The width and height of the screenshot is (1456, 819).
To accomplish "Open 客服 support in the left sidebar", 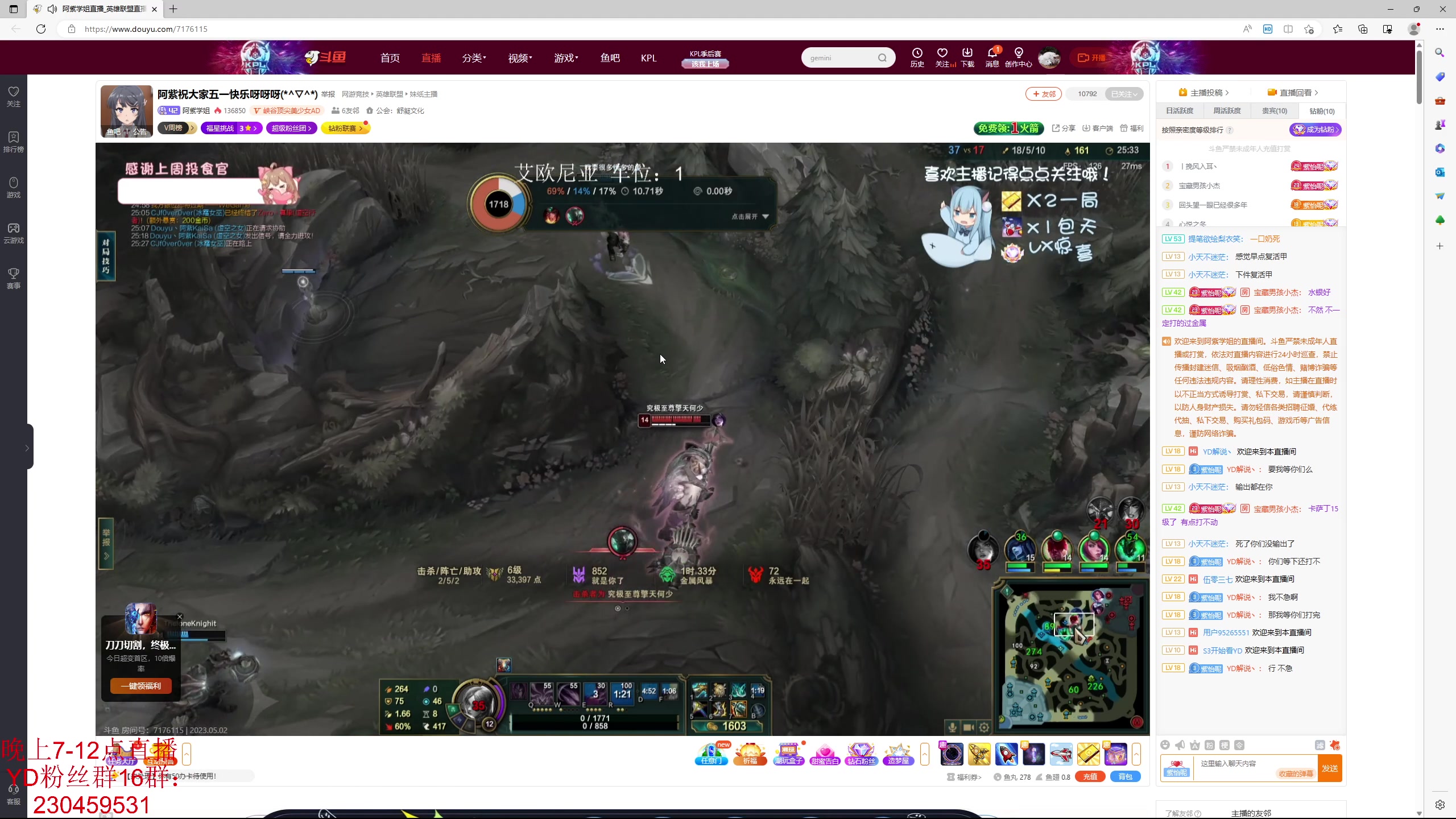I will (x=14, y=795).
